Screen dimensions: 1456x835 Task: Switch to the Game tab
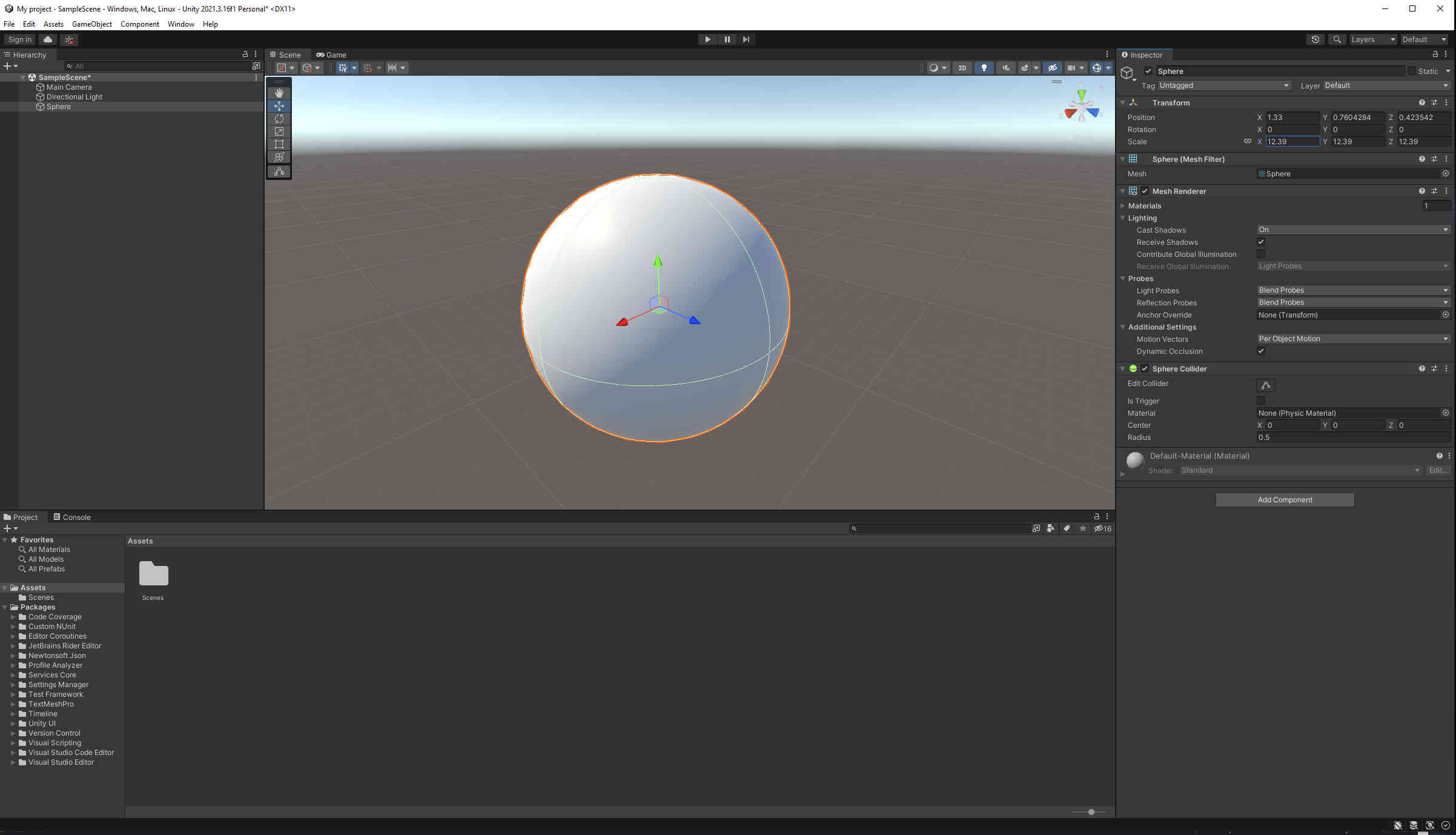click(331, 55)
